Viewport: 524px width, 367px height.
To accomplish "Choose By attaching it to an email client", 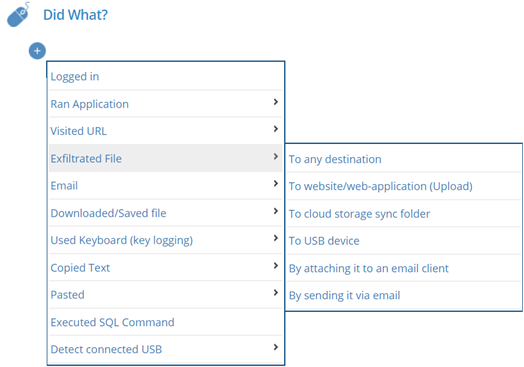I will (x=404, y=268).
